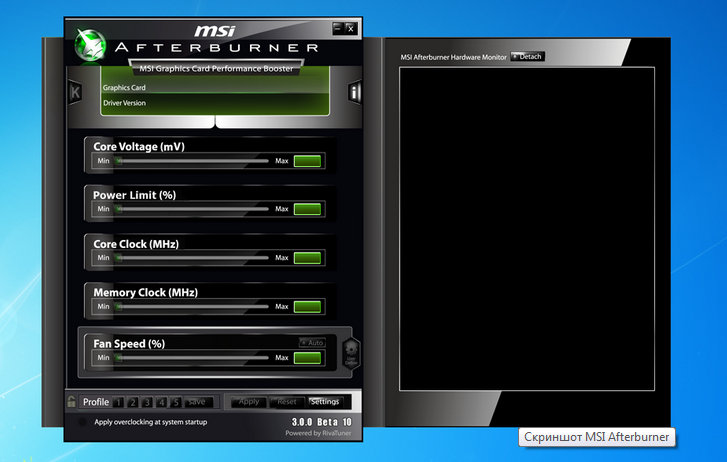The width and height of the screenshot is (727, 462).
Task: Select profile slot 2
Action: [133, 402]
